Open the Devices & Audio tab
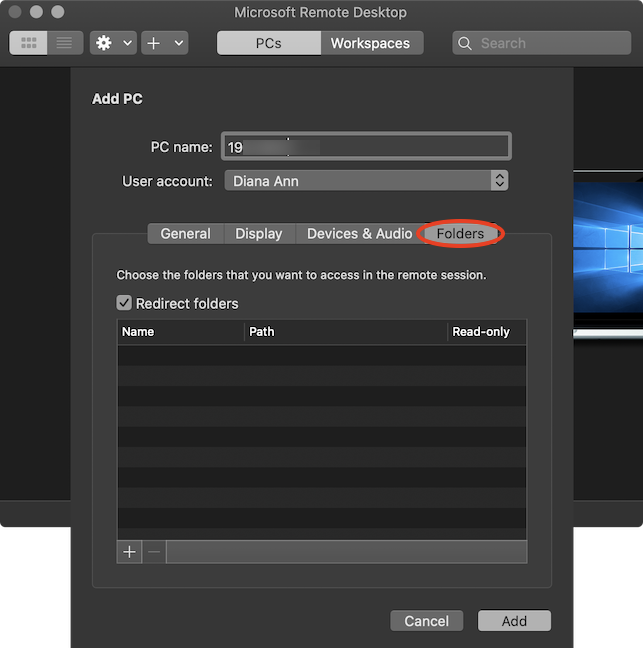The image size is (643, 648). pyautogui.click(x=360, y=233)
